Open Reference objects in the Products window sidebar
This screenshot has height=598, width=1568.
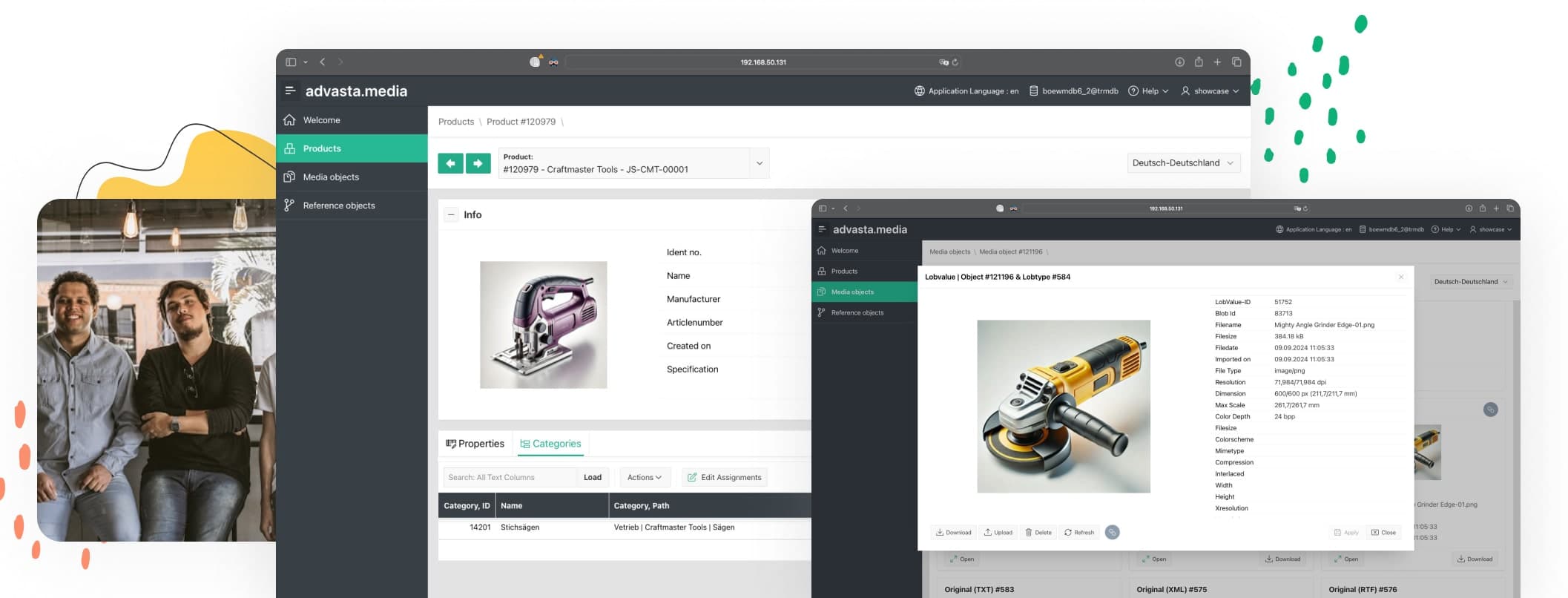point(352,206)
